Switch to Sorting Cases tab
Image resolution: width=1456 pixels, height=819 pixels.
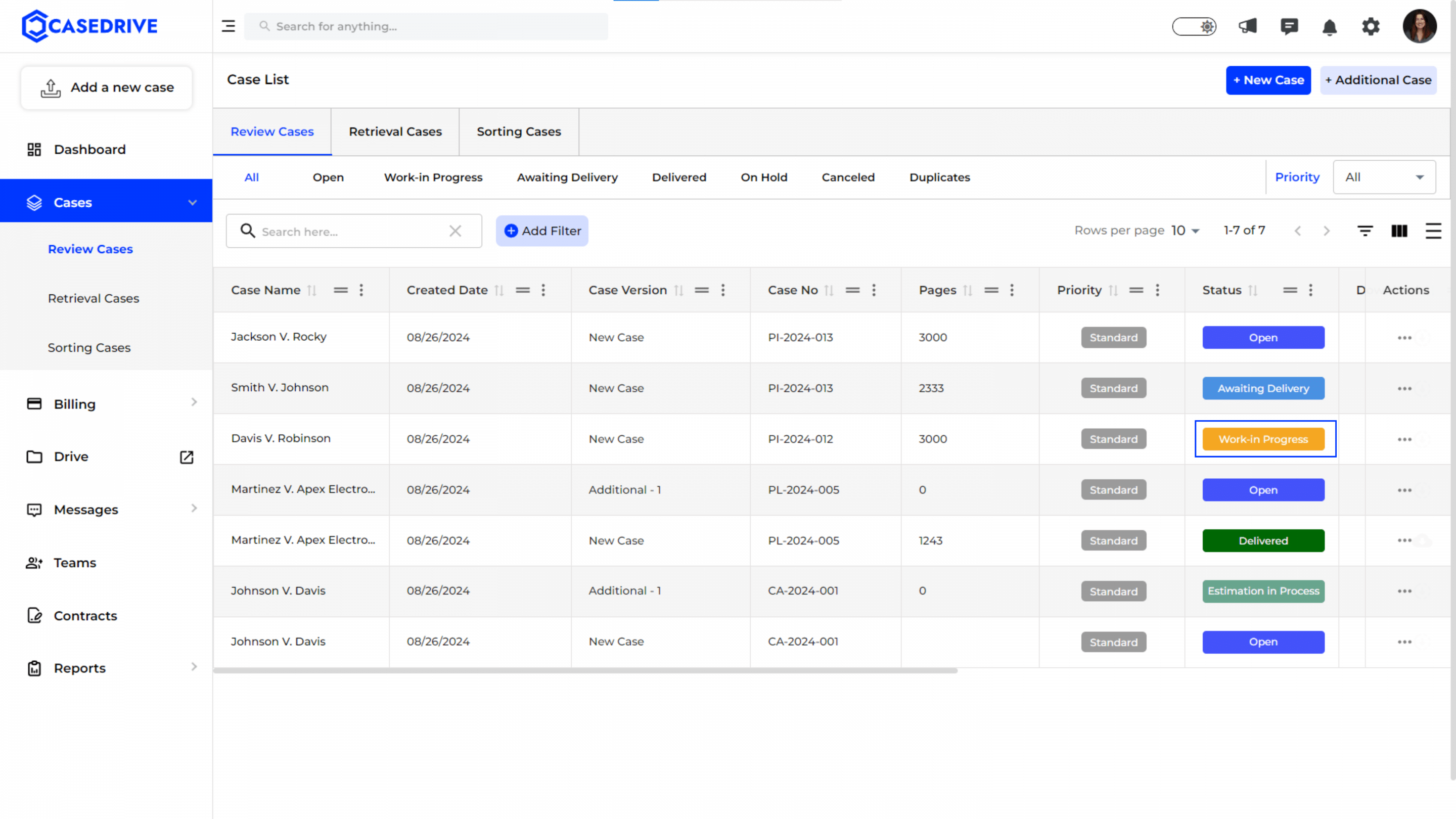[518, 131]
